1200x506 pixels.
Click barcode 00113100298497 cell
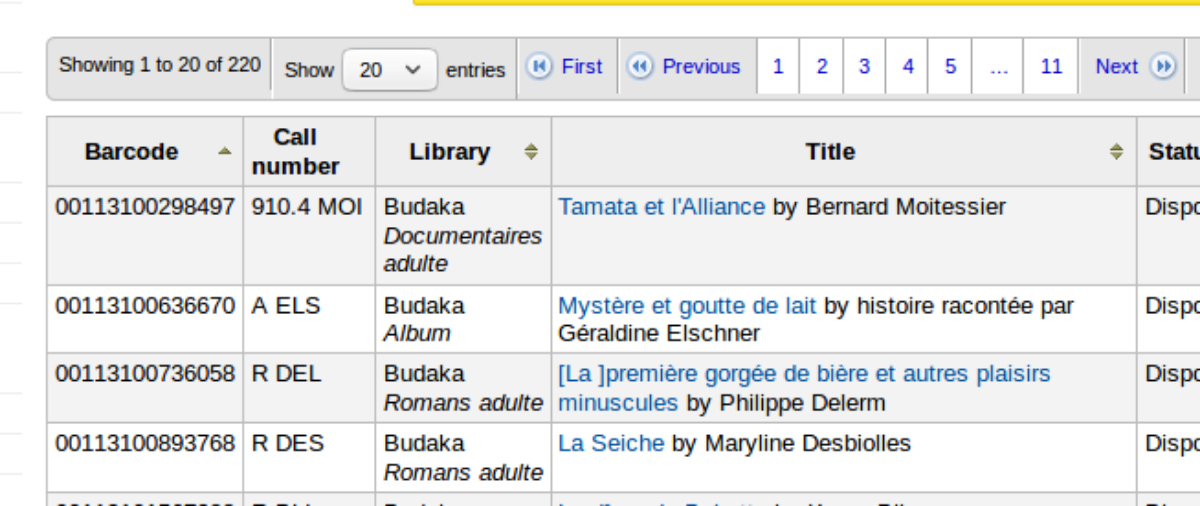(145, 207)
